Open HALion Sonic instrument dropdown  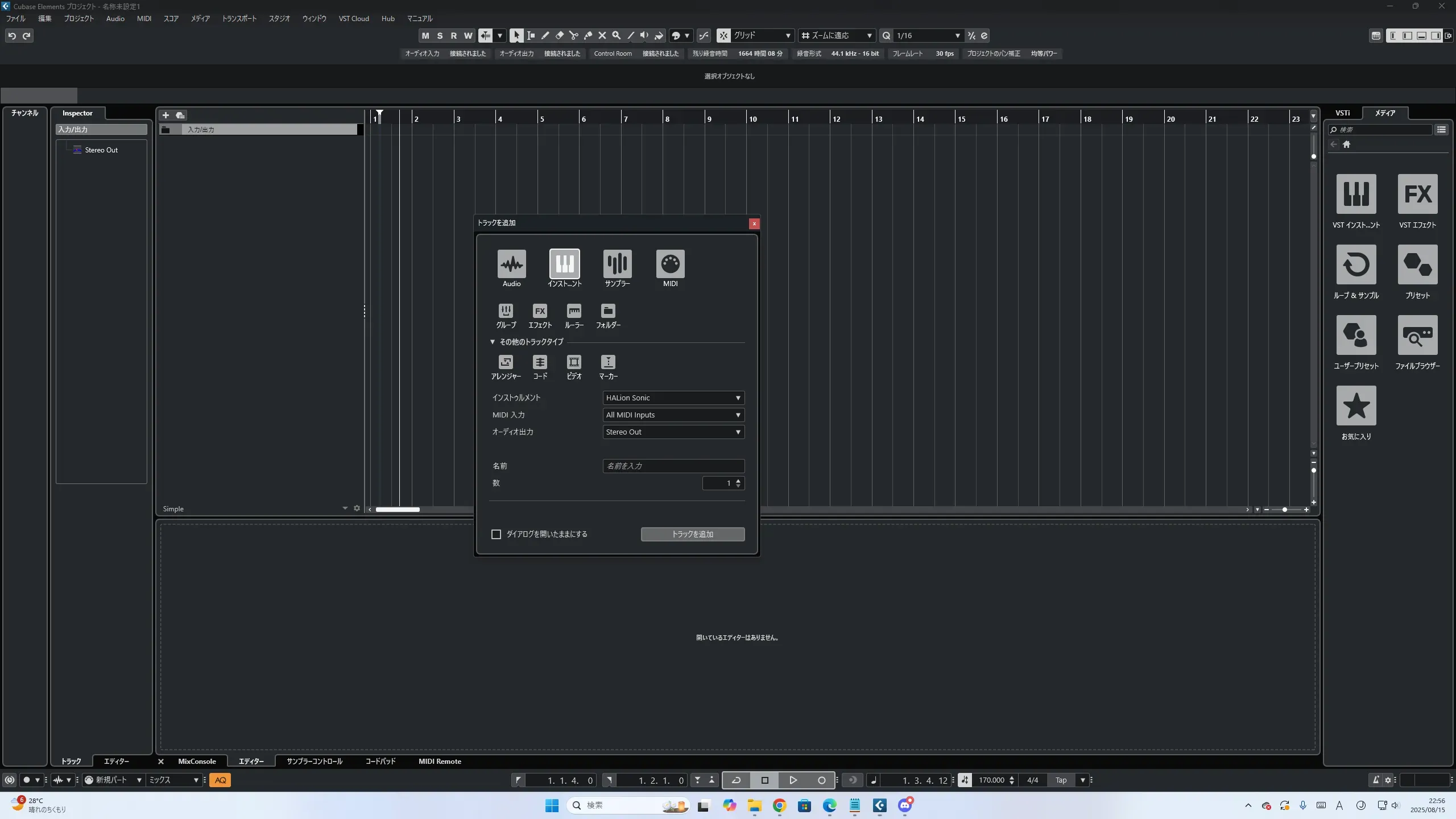point(673,398)
